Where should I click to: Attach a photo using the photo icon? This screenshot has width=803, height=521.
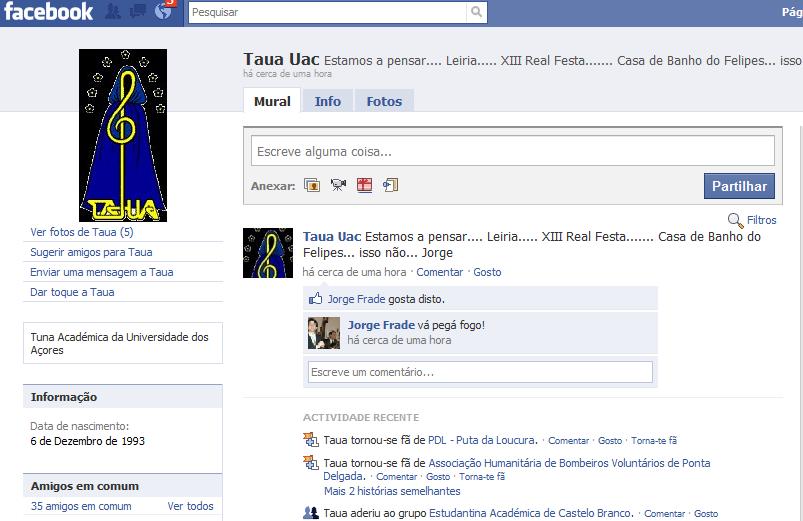pos(312,185)
